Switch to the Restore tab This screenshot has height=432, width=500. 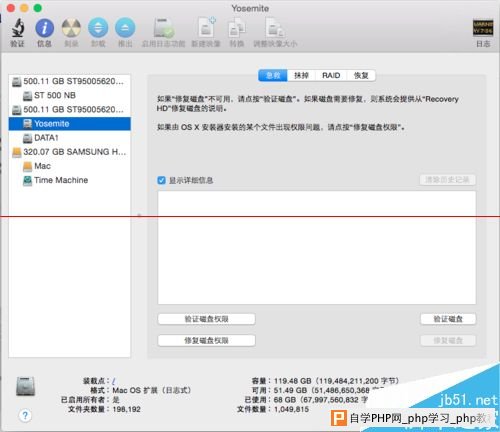click(x=361, y=75)
